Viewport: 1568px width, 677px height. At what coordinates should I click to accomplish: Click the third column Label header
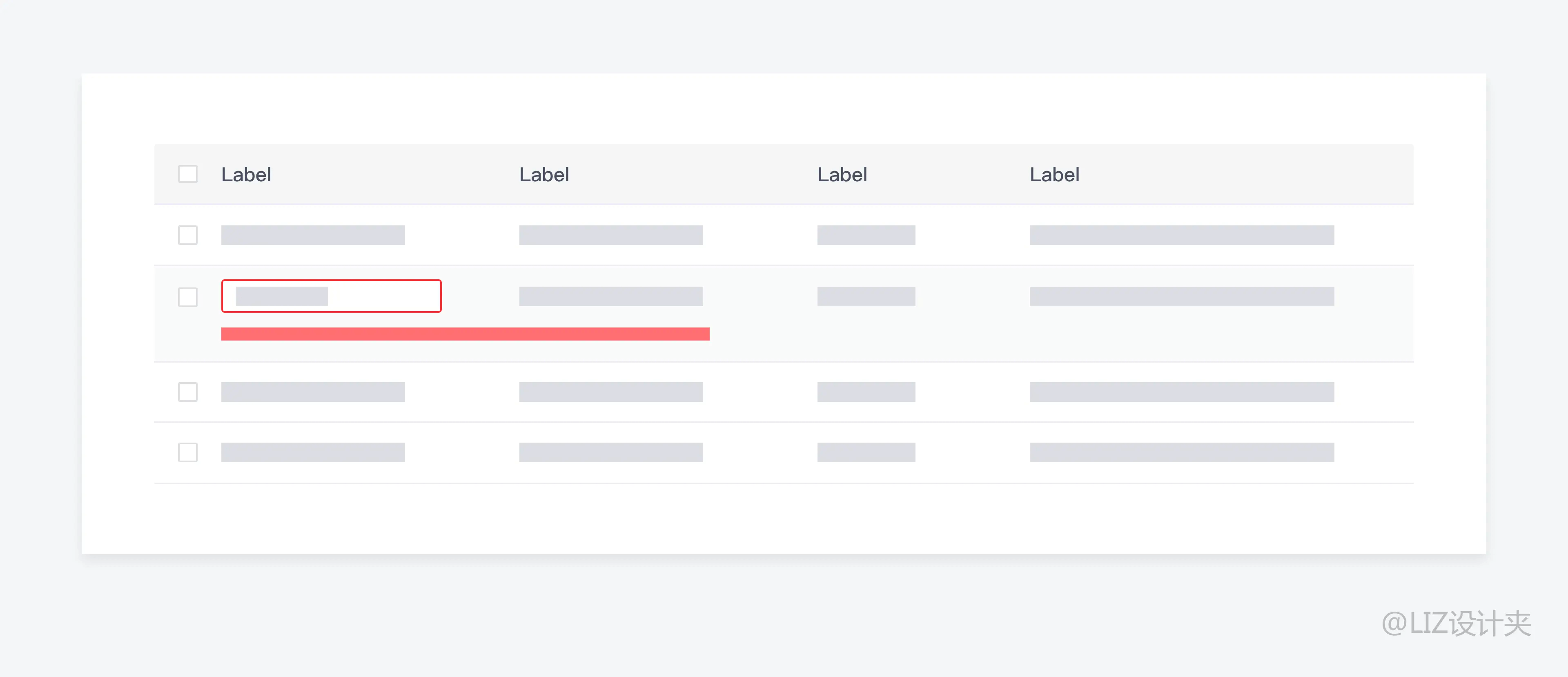pos(842,175)
